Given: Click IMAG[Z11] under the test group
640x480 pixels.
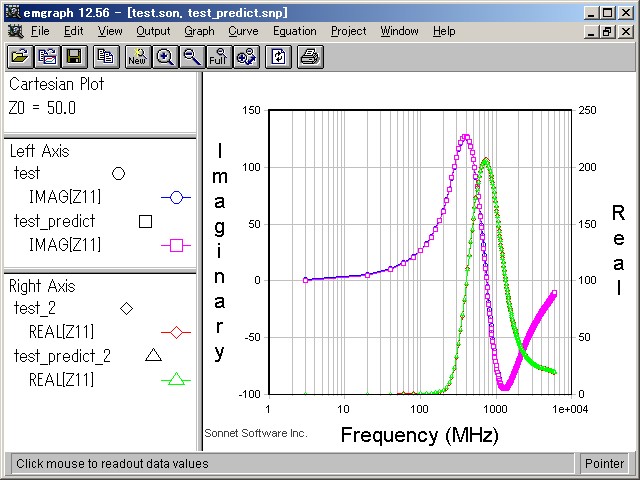Looking at the screenshot, I should [x=64, y=197].
